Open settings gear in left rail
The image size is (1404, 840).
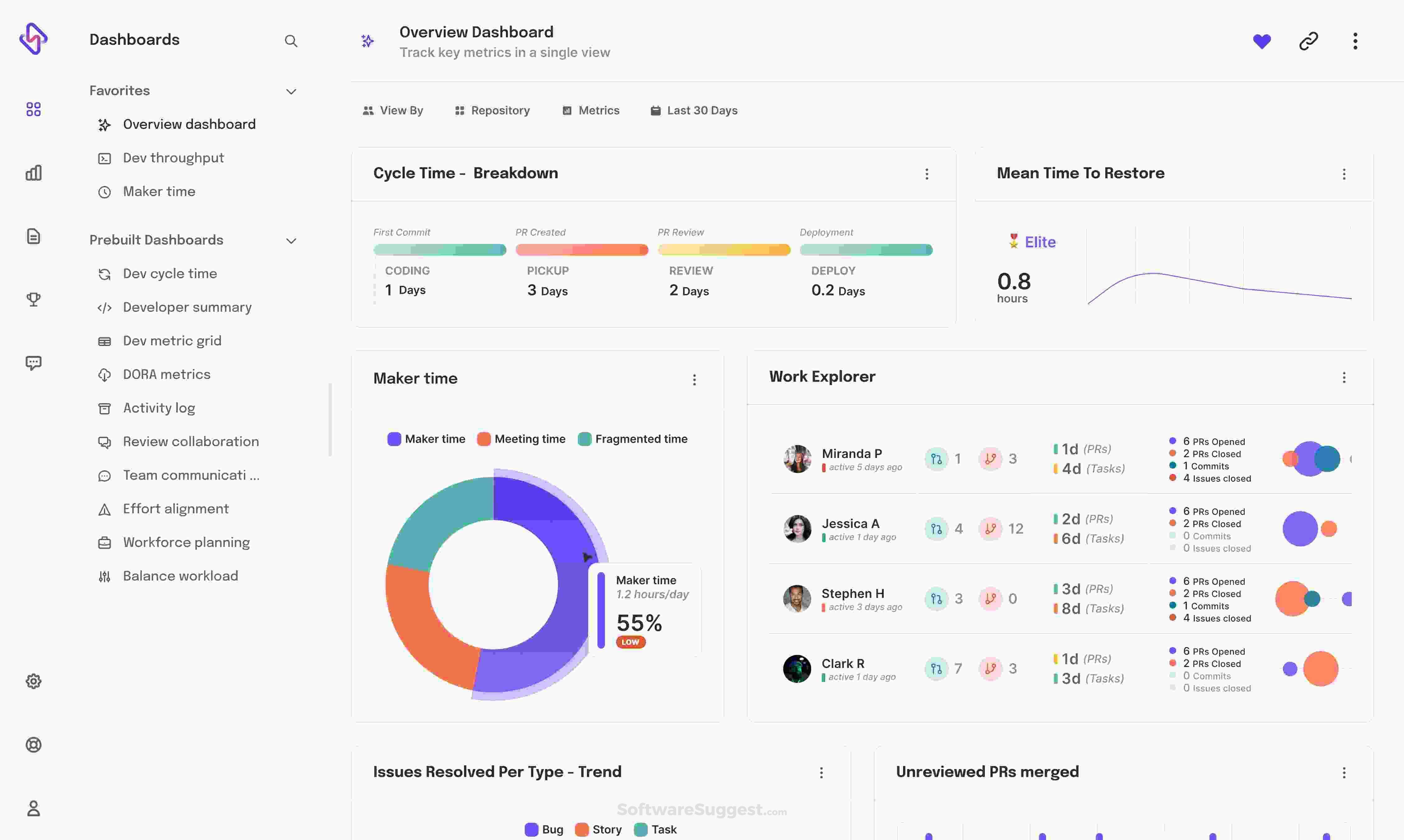(x=33, y=681)
